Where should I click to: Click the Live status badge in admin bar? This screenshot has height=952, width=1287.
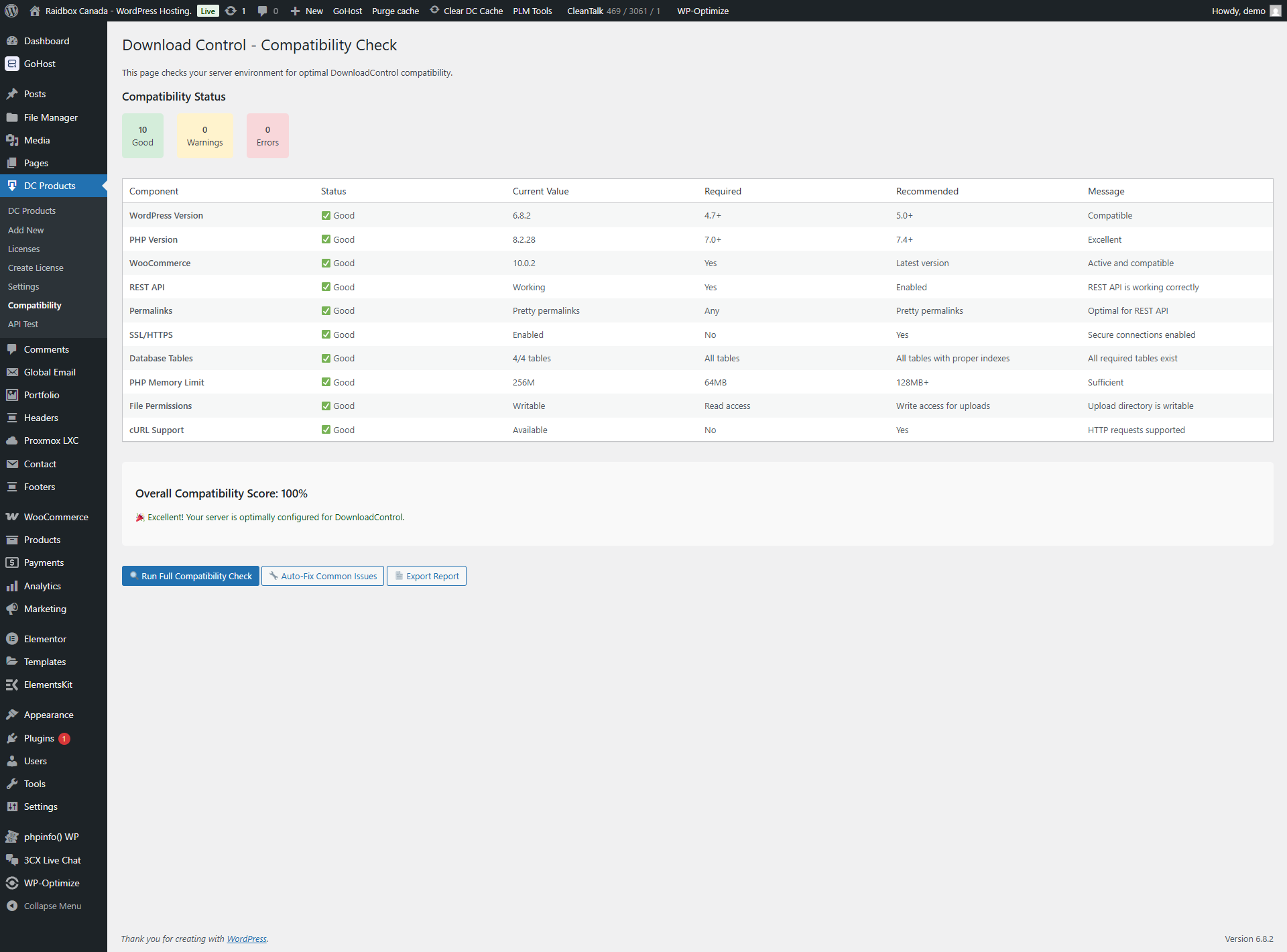click(208, 11)
